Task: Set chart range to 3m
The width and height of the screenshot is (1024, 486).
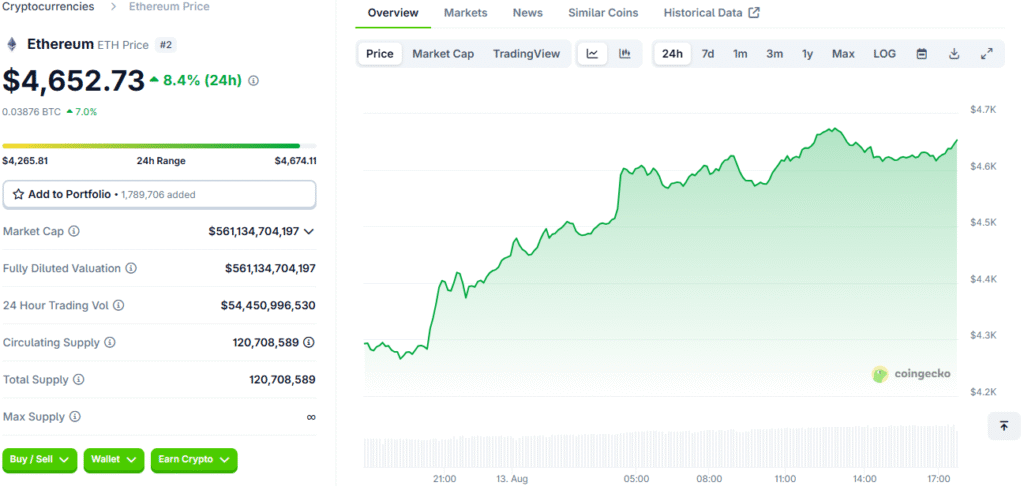Action: point(775,54)
